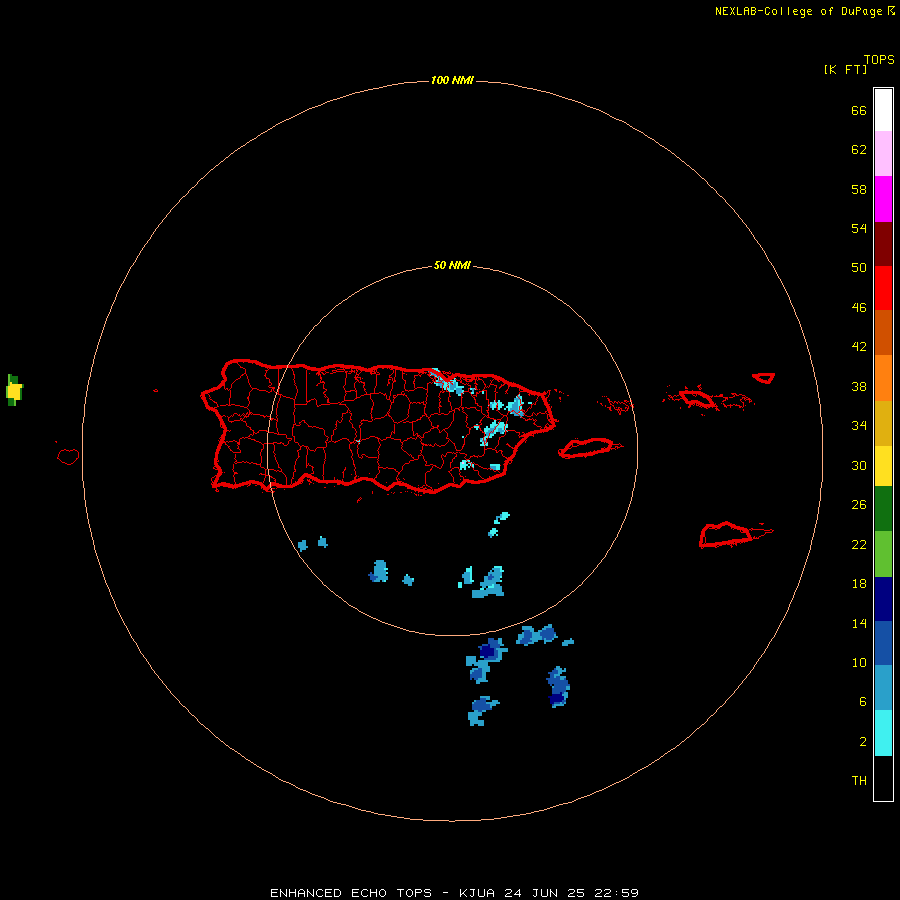The width and height of the screenshot is (900, 900).
Task: Click the legend value 54
Action: 859,228
